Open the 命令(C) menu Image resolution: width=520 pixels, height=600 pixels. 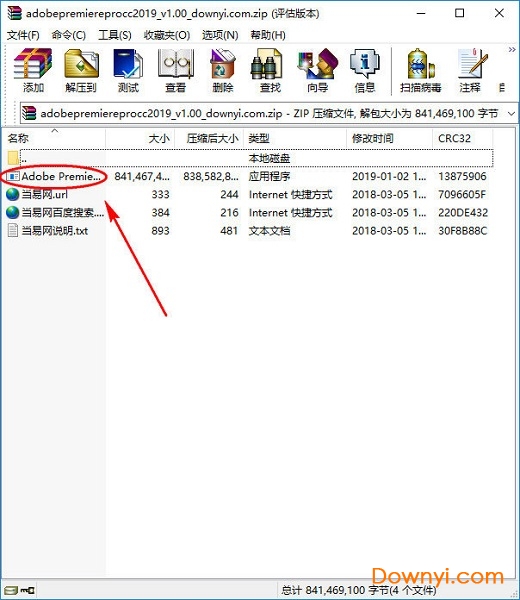pyautogui.click(x=68, y=35)
